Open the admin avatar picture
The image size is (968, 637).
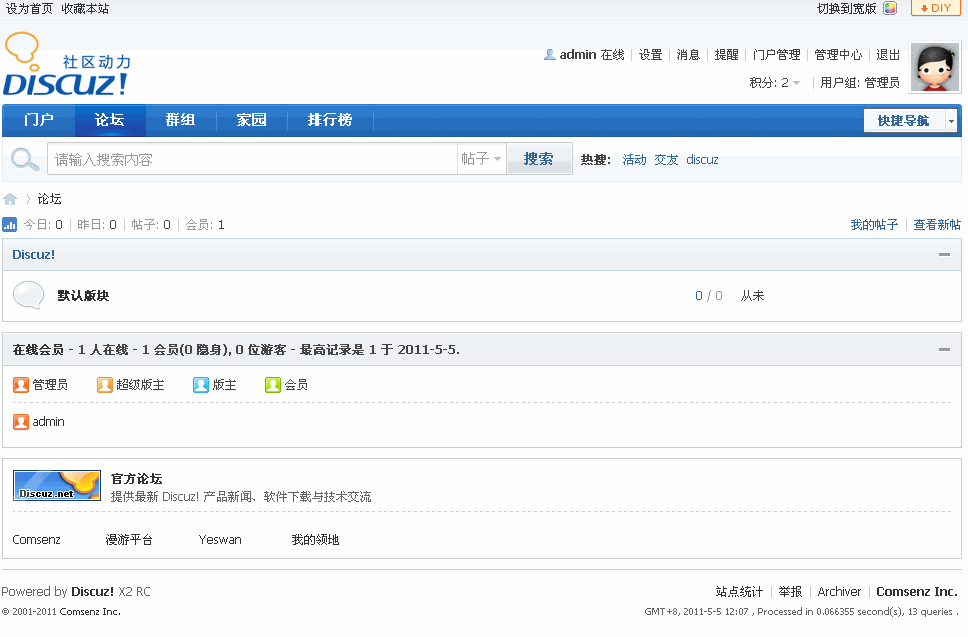point(935,68)
